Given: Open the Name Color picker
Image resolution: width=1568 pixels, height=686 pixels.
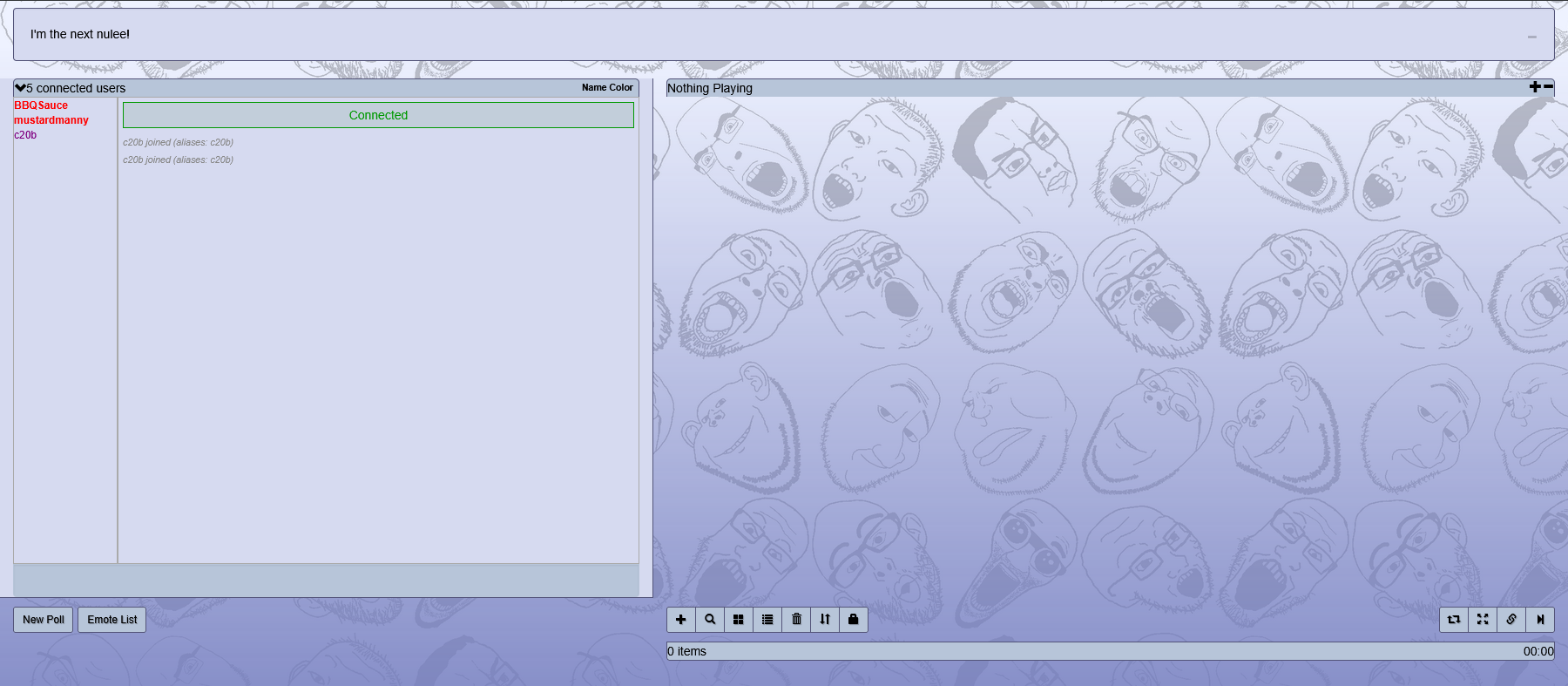Looking at the screenshot, I should [x=607, y=88].
